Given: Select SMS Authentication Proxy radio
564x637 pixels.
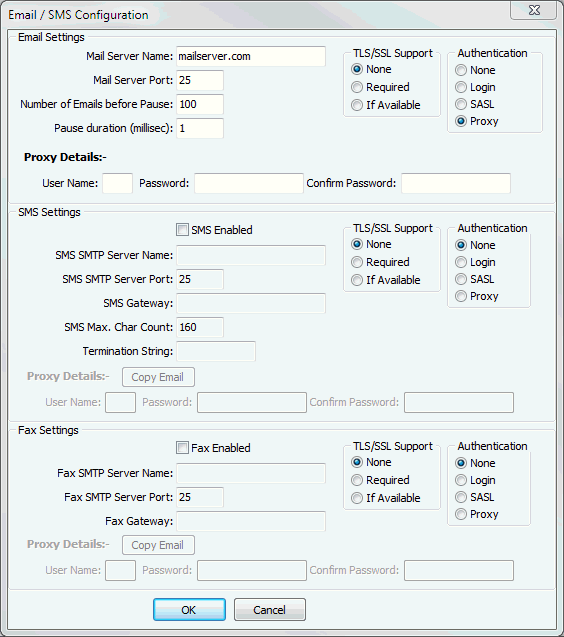Looking at the screenshot, I should point(461,296).
